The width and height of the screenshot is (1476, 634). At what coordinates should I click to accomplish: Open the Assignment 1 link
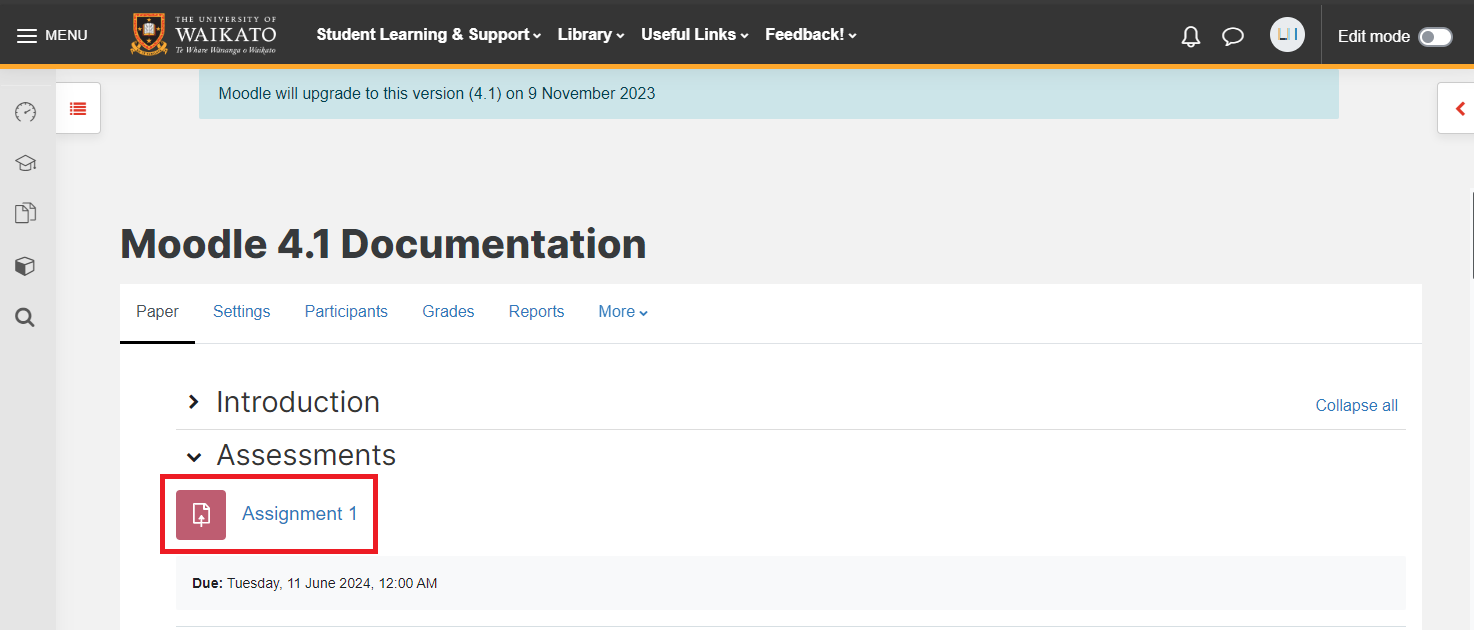[x=299, y=514]
